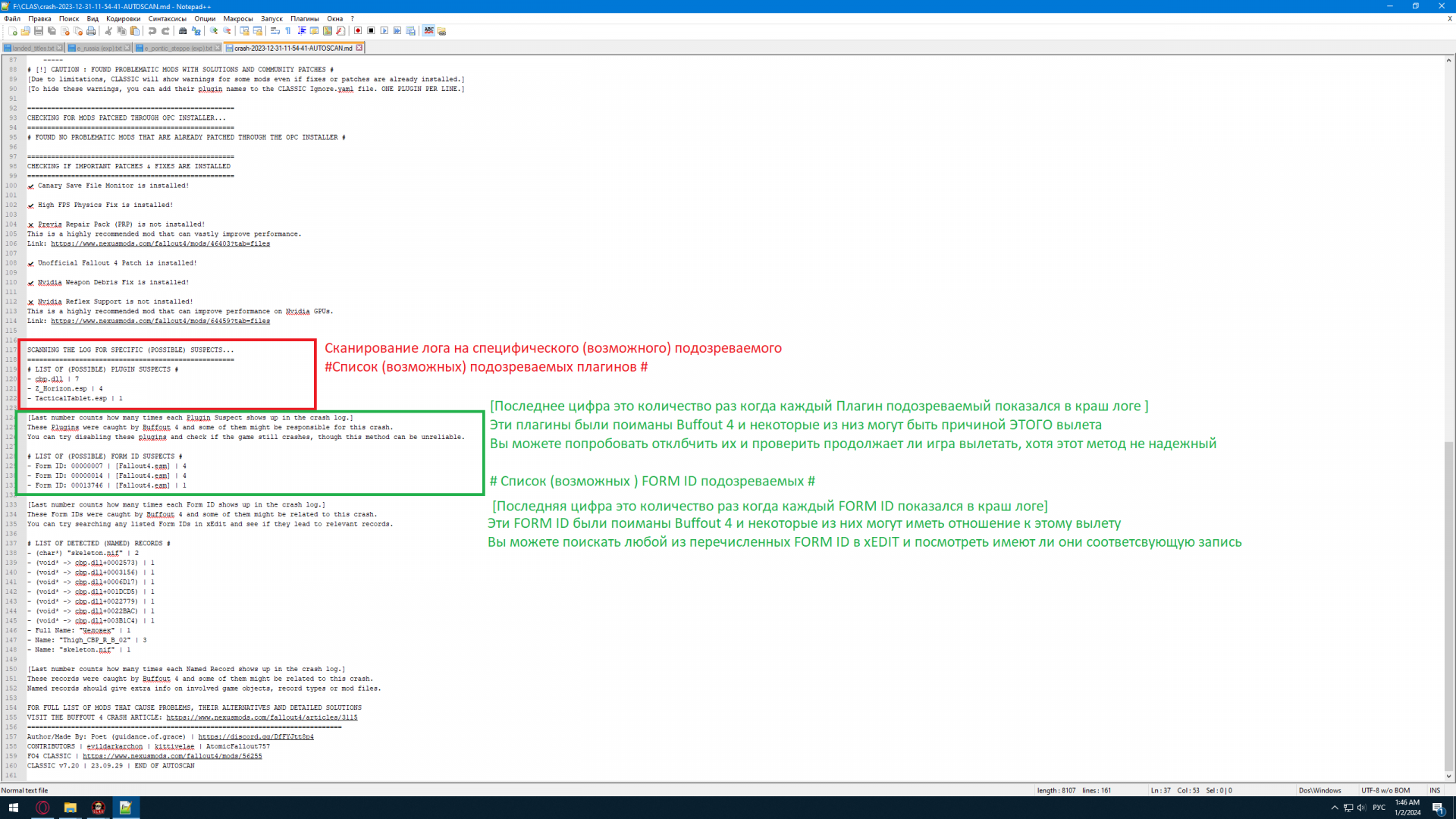This screenshot has height=819, width=1456.
Task: Toggle word wrap toolbar button
Action: (275, 31)
